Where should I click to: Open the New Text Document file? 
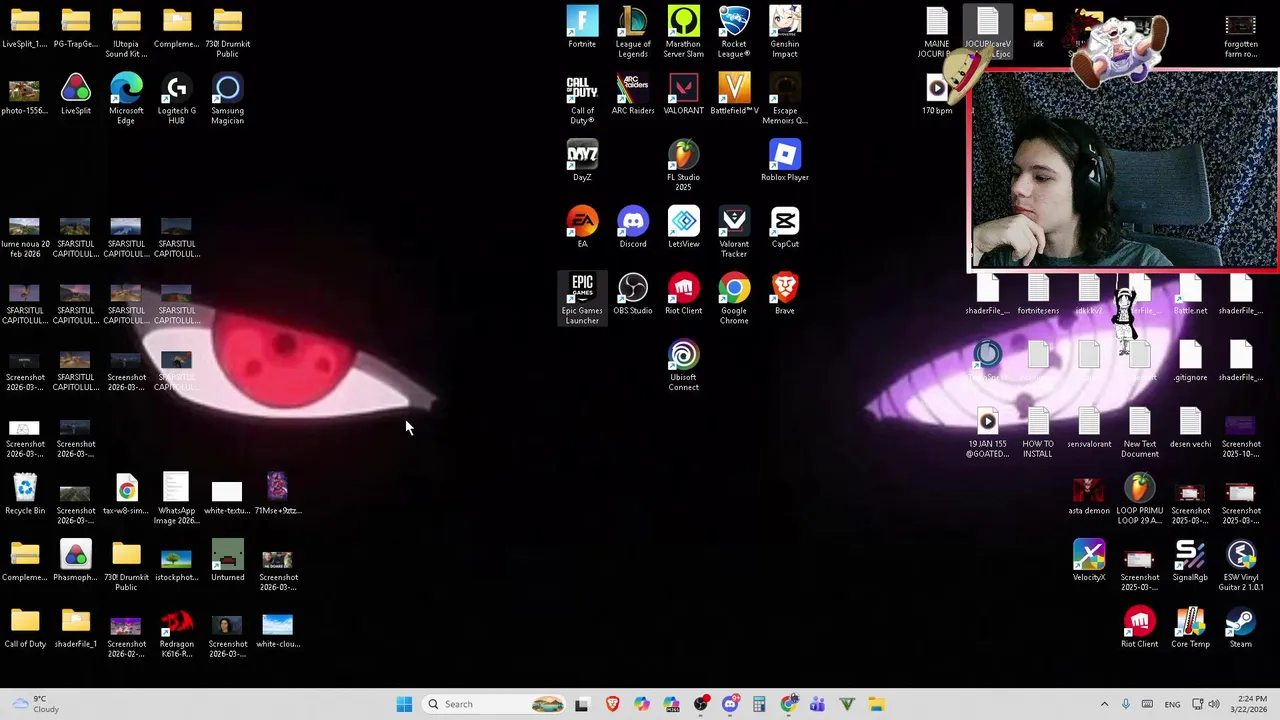point(1140,432)
